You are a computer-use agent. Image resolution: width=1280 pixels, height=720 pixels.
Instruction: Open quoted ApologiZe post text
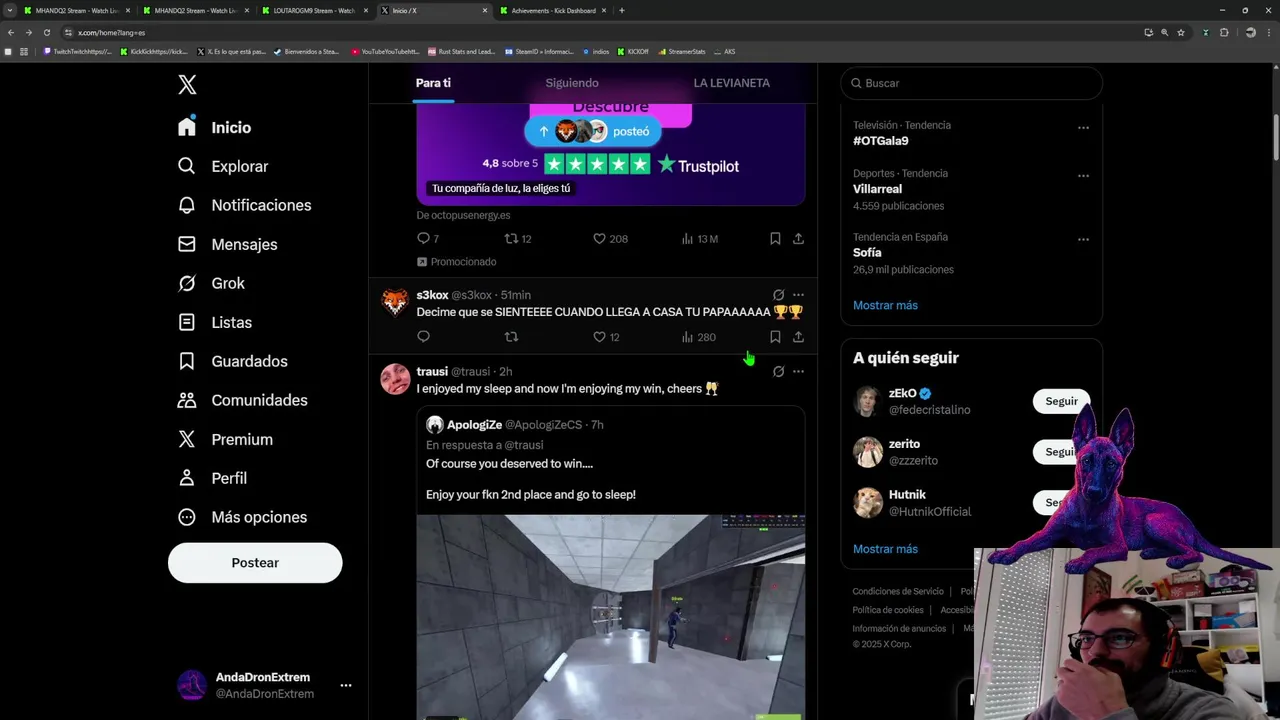(x=531, y=479)
